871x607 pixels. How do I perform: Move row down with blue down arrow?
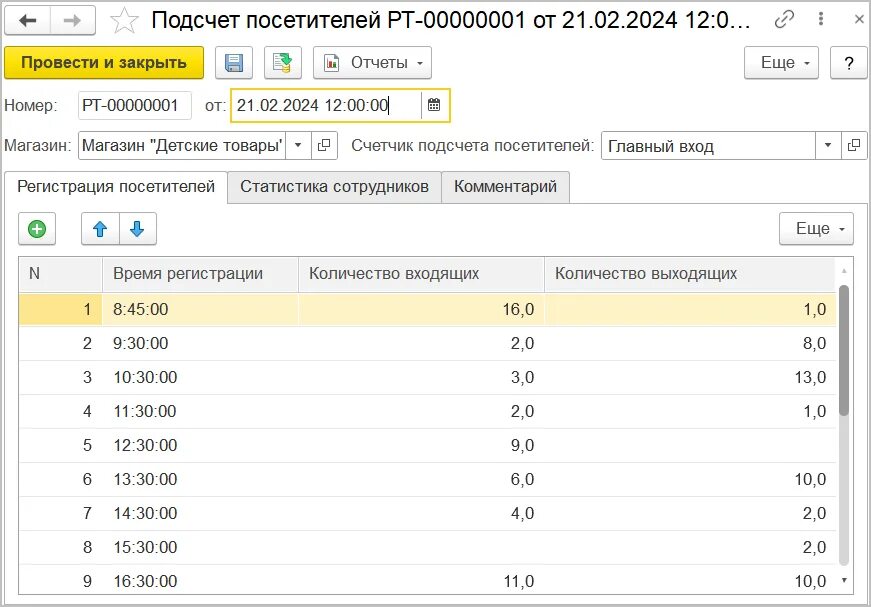pos(137,229)
